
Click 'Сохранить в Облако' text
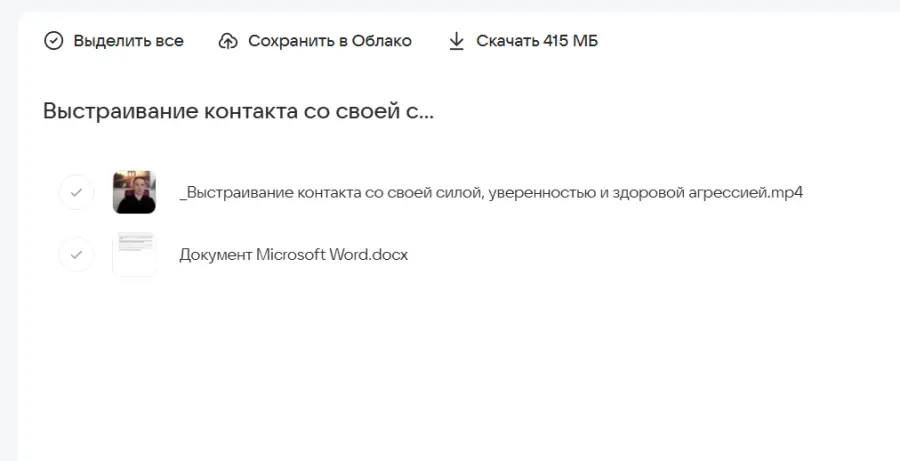[x=329, y=41]
